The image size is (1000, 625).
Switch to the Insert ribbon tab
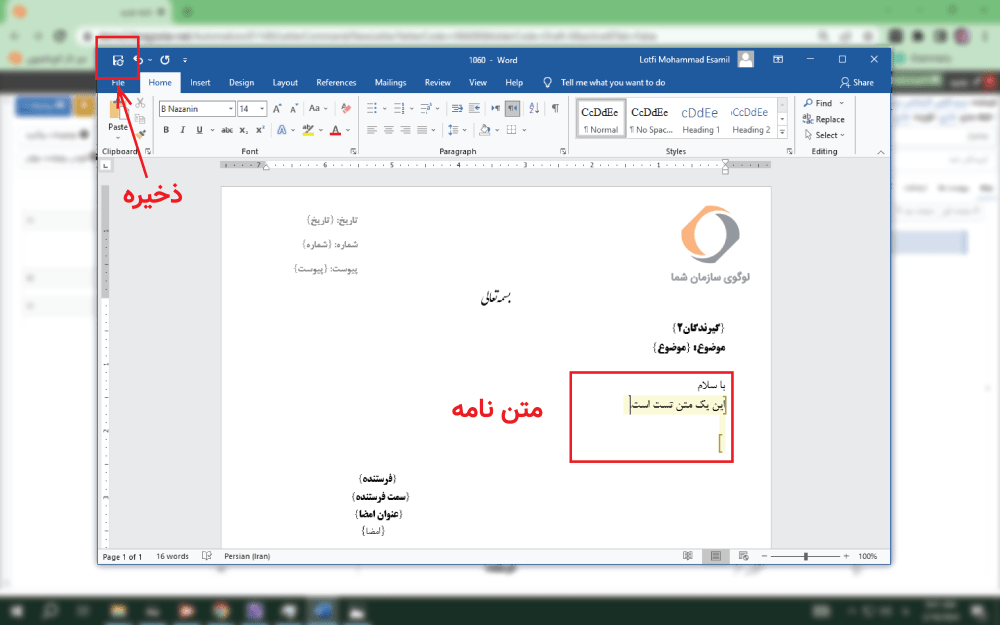pos(200,82)
